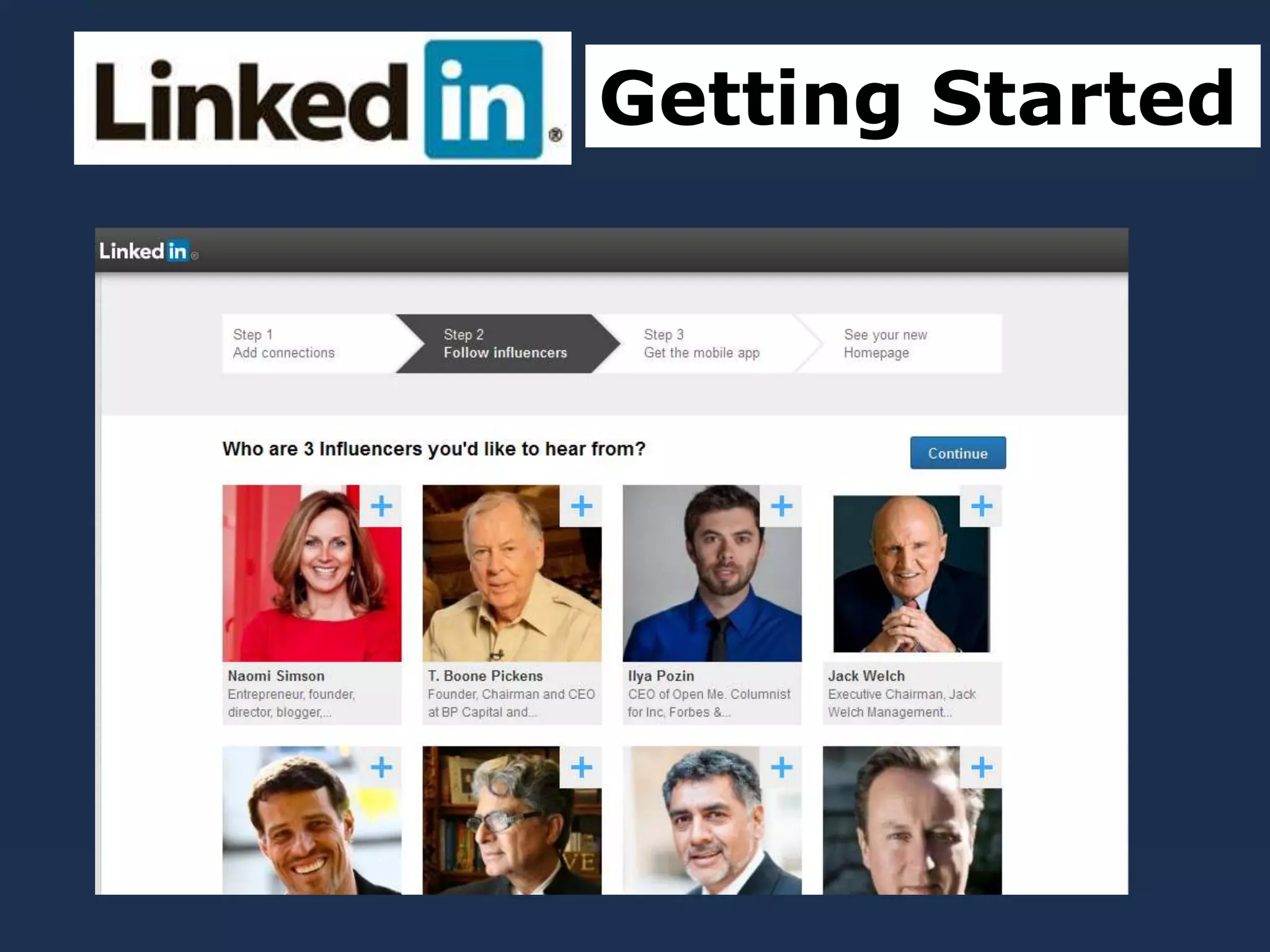The height and width of the screenshot is (952, 1270).
Task: Open Naomi Simson's name link
Action: (276, 676)
